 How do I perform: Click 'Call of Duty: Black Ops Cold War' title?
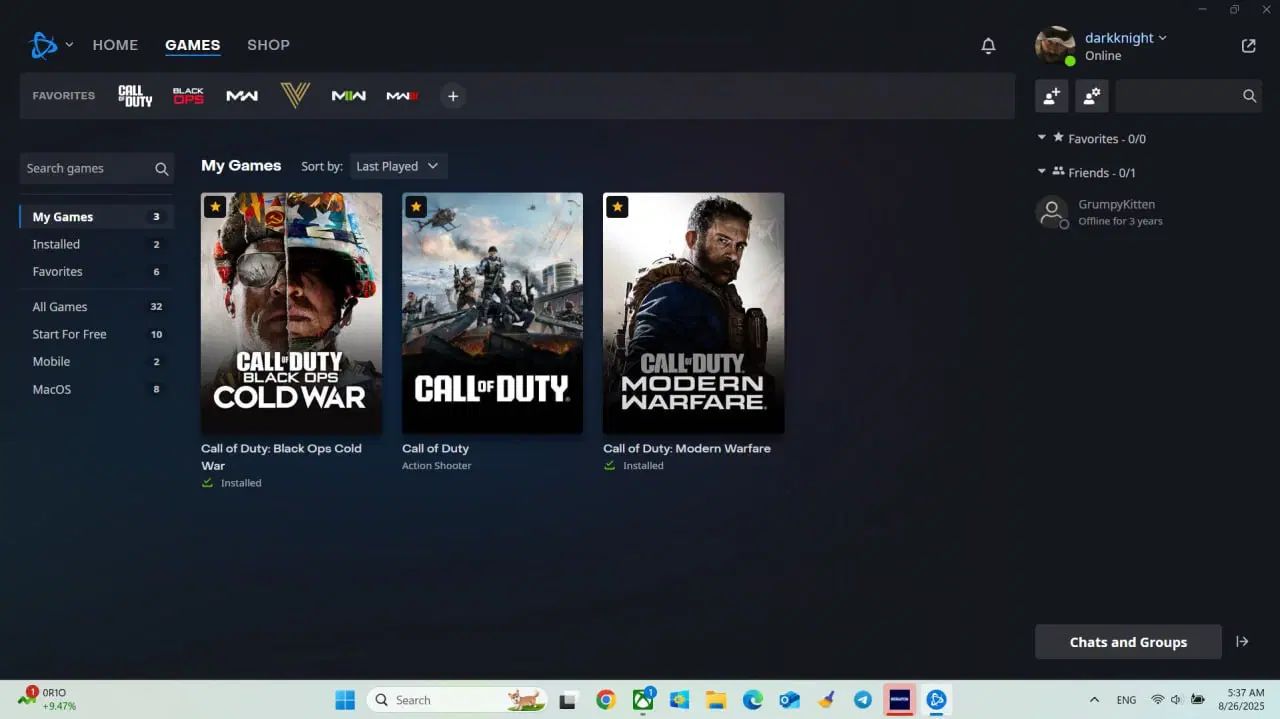click(281, 457)
